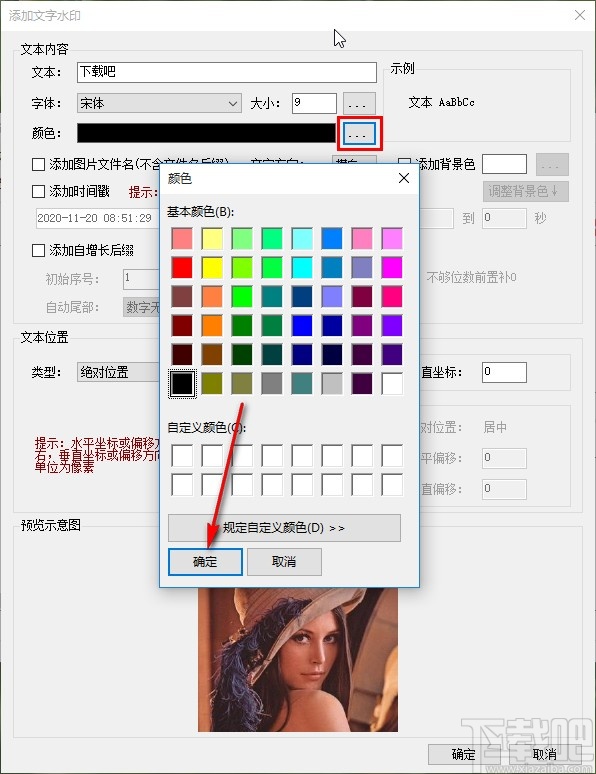Screen dimensions: 596x774
Task: Select the violet swatch in fourth row
Action: coord(392,326)
